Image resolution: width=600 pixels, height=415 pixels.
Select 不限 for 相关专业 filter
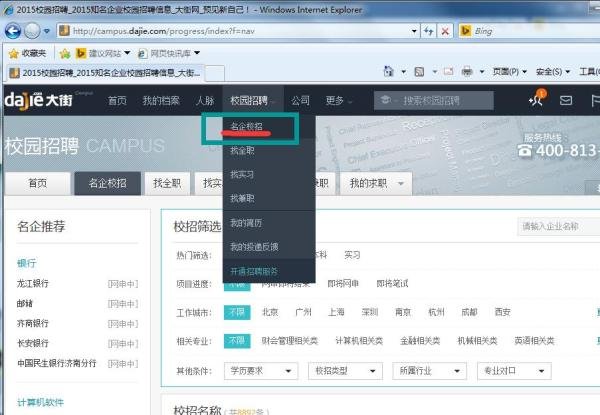(235, 341)
